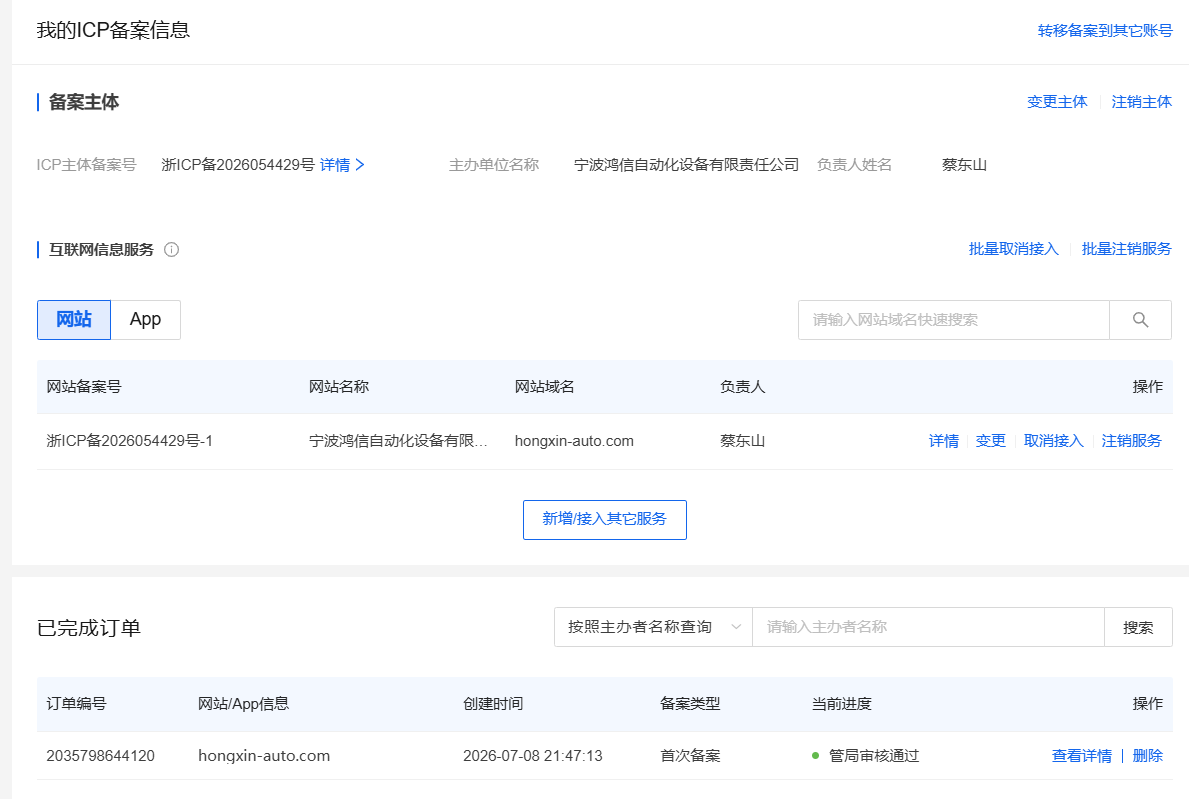Image resolution: width=1189 pixels, height=799 pixels.
Task: Switch to the App tab
Action: (146, 320)
